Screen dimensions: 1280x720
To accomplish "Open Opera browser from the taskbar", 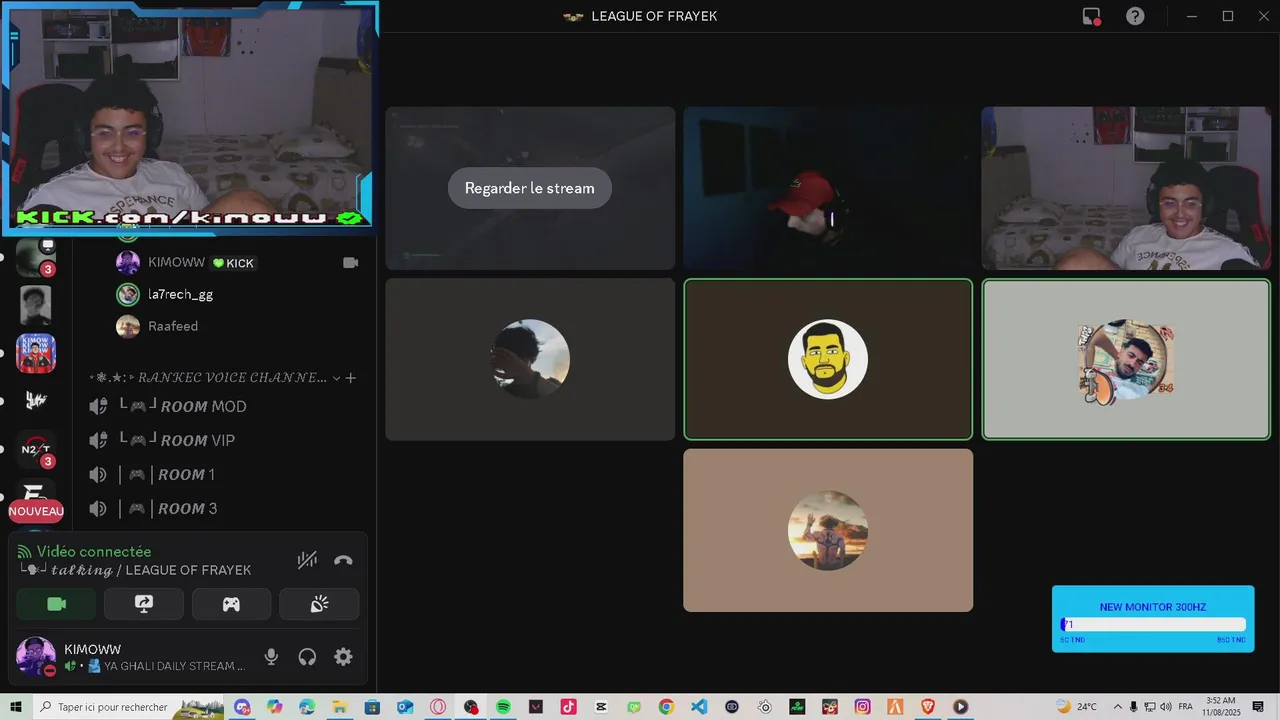I will point(438,707).
